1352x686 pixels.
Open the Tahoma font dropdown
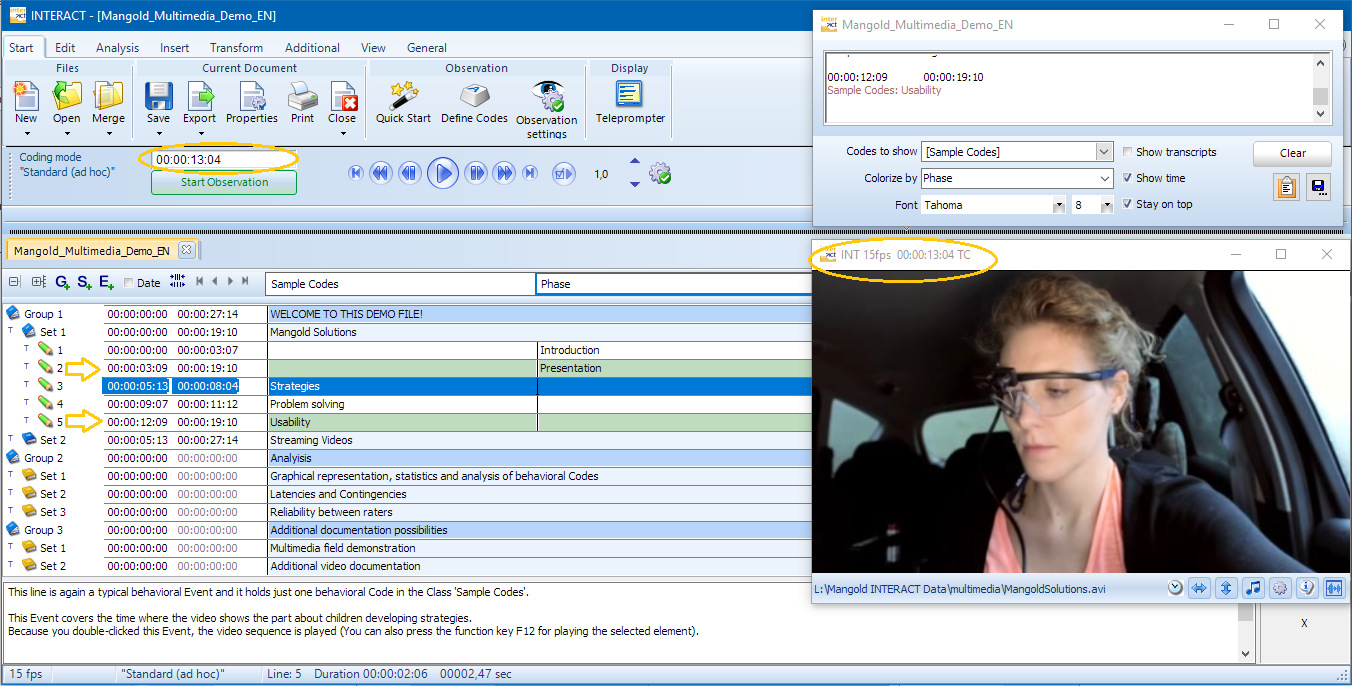pos(1058,205)
